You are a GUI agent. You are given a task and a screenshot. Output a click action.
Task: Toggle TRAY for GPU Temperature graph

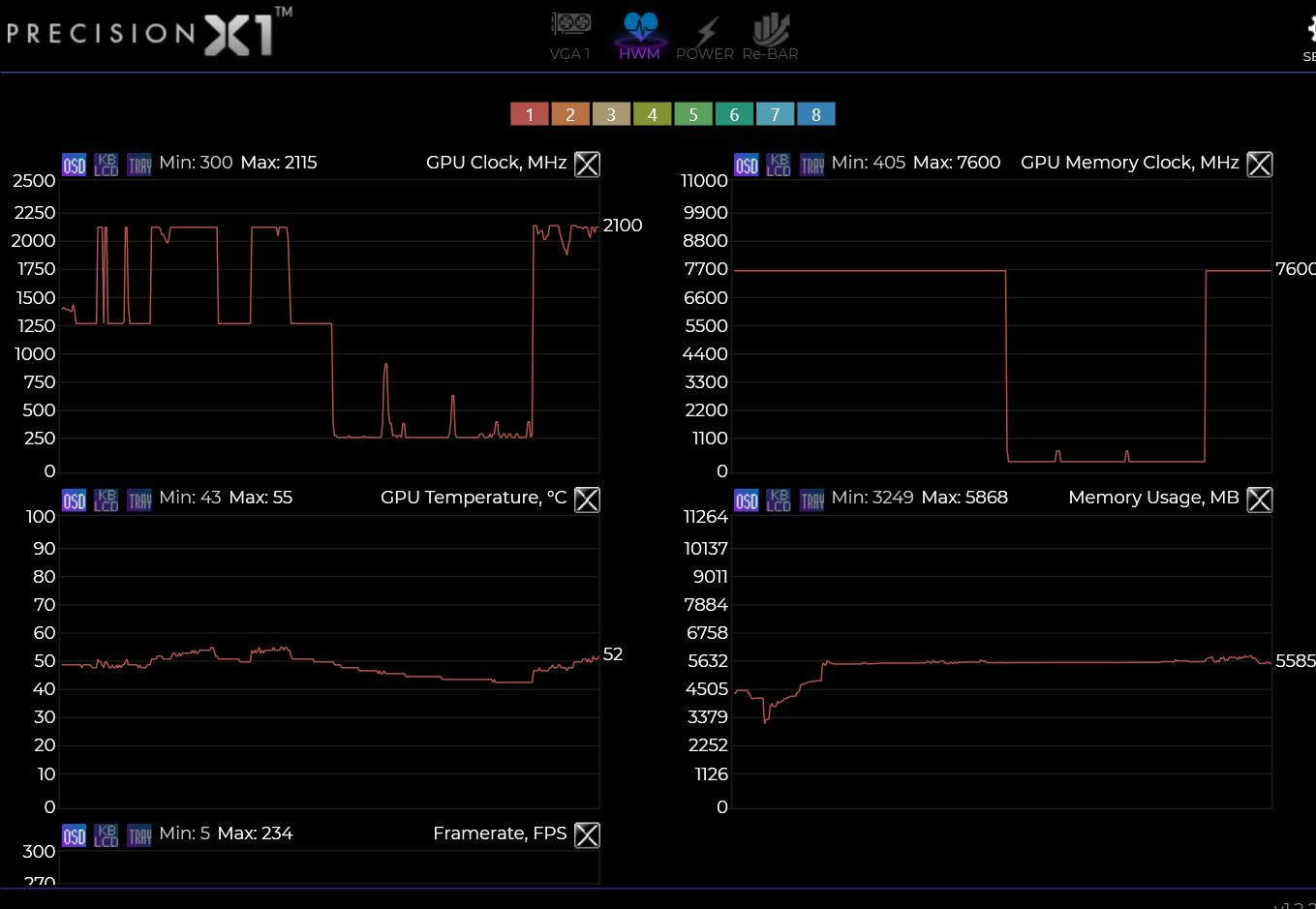tap(139, 500)
